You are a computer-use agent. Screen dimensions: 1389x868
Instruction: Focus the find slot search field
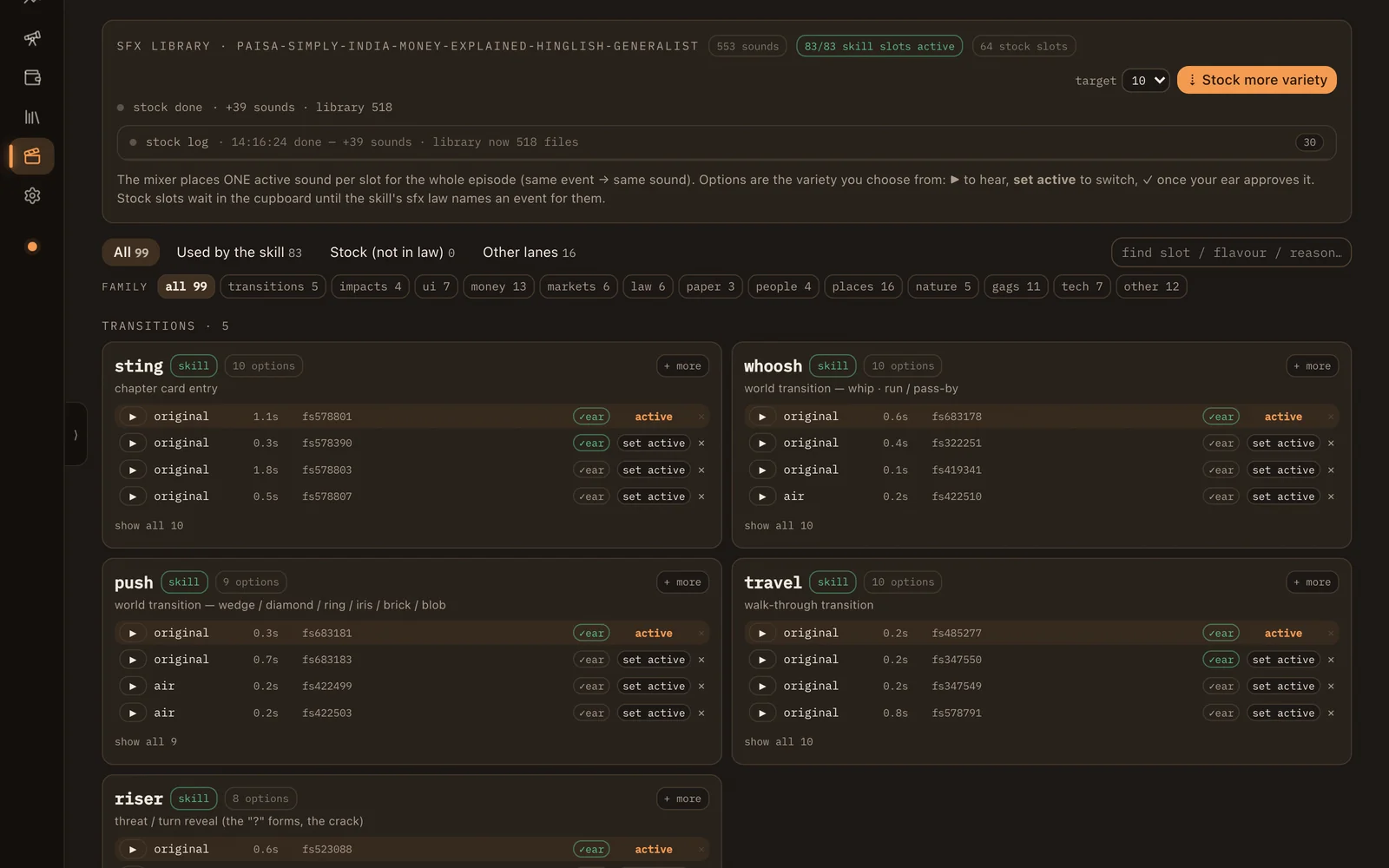(1230, 253)
